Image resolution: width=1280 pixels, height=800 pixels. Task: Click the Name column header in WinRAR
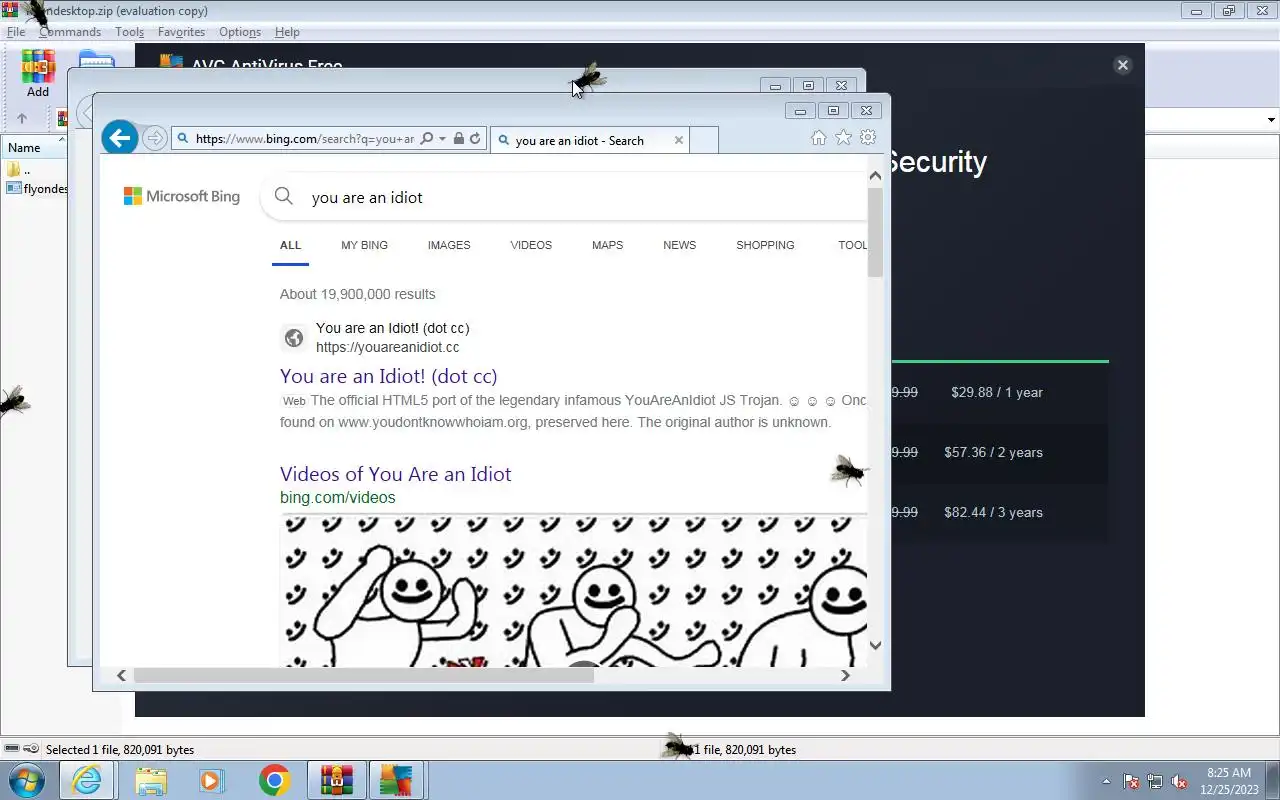34,148
